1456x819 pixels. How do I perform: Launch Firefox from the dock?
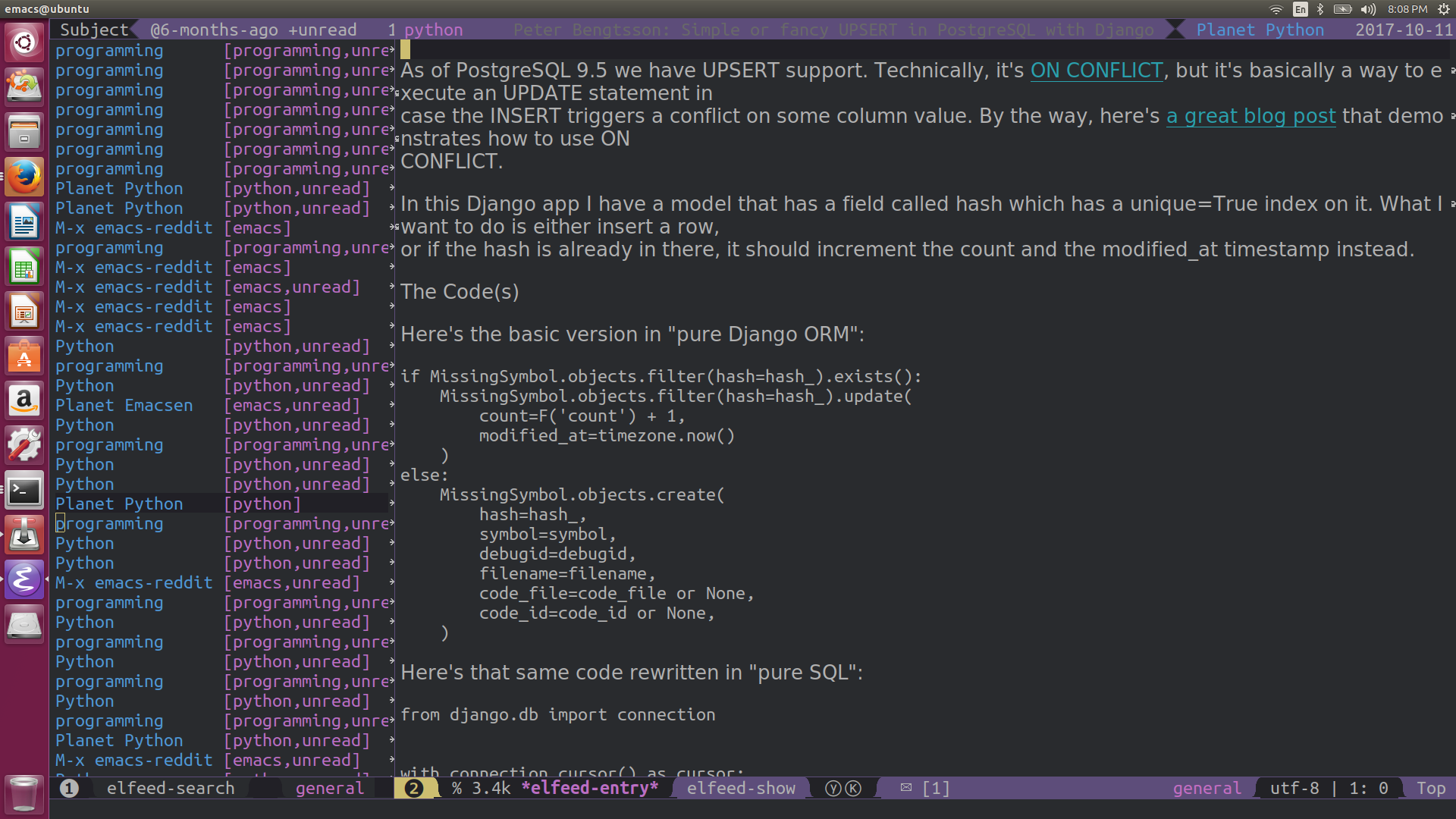24,177
